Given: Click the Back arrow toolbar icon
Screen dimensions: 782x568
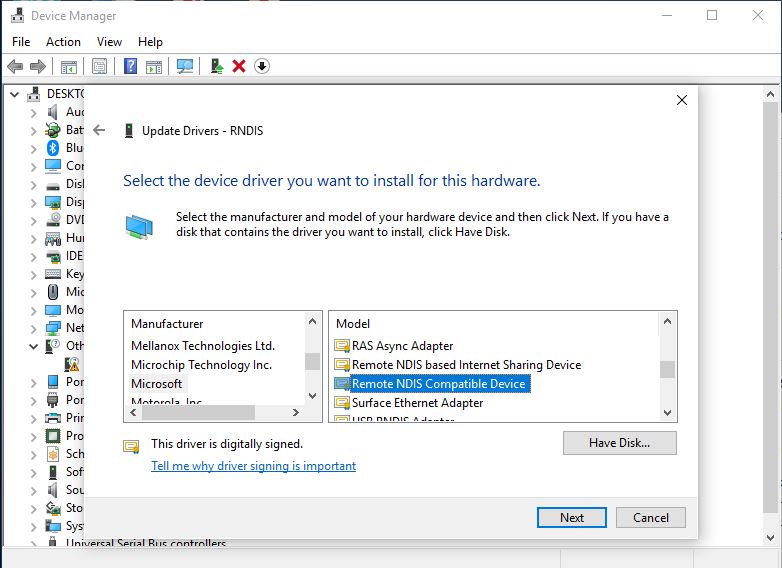Looking at the screenshot, I should (x=15, y=66).
